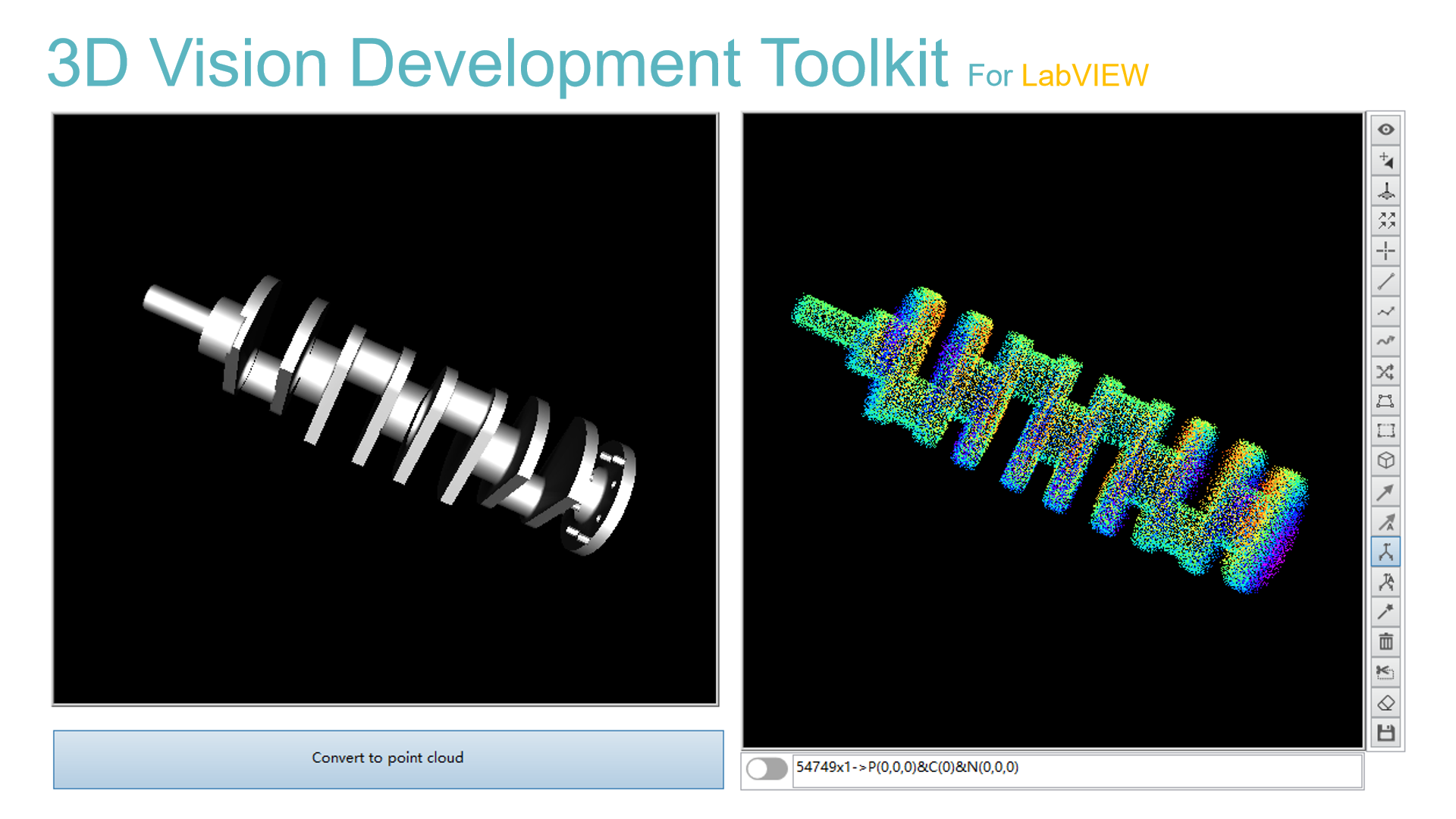Select the diagonal arrow tool

click(x=1385, y=492)
